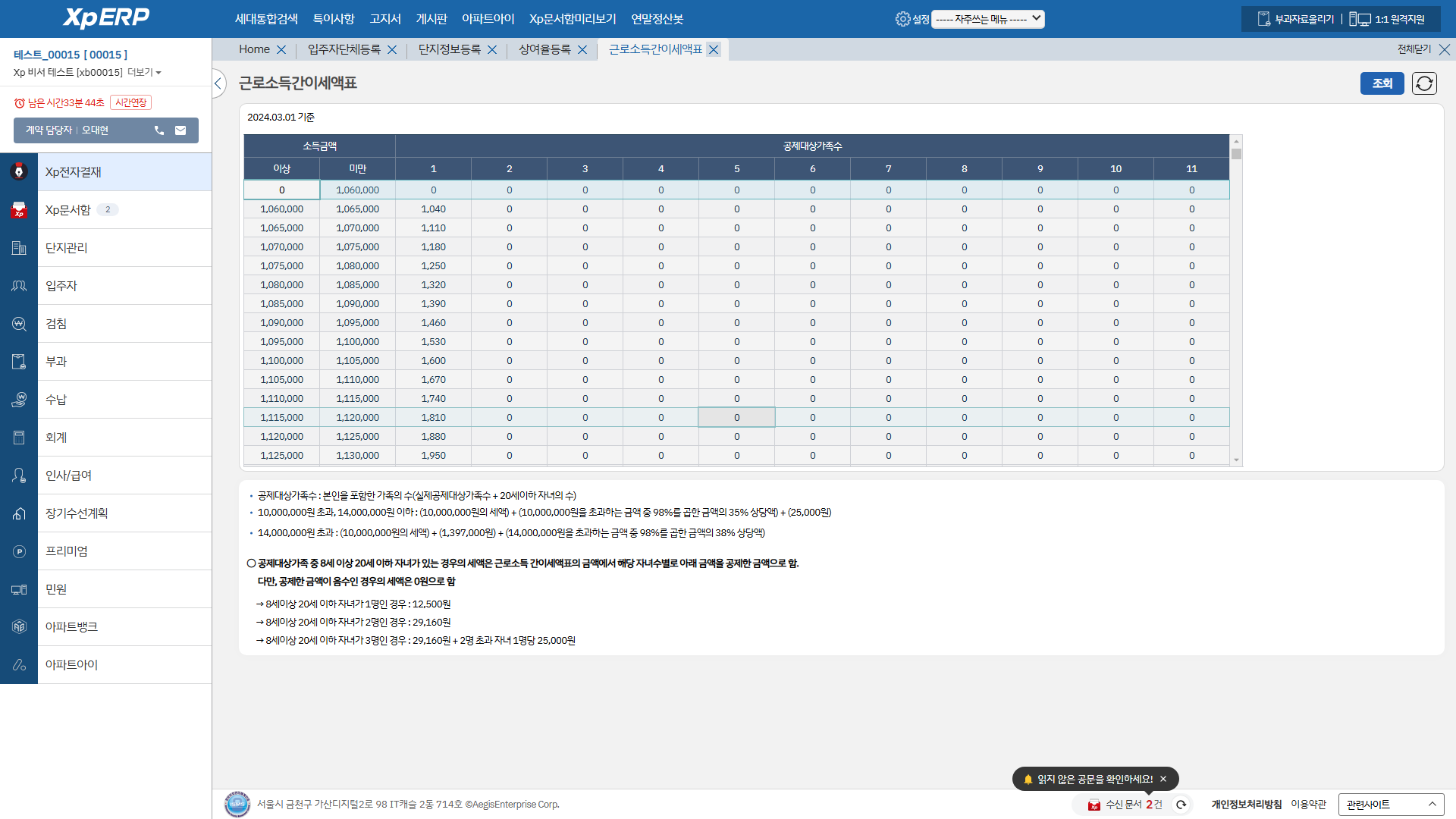
Task: Open the 관련사이트 dropdown
Action: click(x=1391, y=805)
